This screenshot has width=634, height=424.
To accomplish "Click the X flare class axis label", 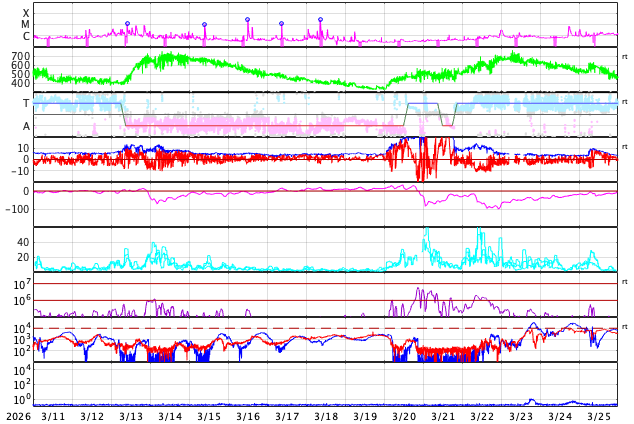I will [x=26, y=13].
